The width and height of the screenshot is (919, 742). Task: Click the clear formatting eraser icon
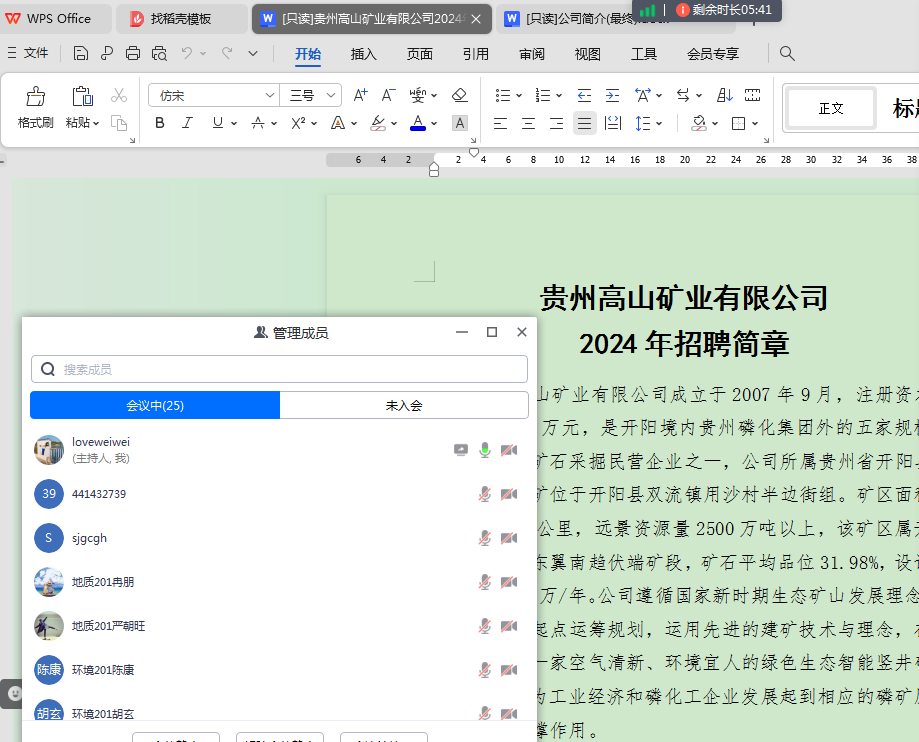tap(459, 95)
